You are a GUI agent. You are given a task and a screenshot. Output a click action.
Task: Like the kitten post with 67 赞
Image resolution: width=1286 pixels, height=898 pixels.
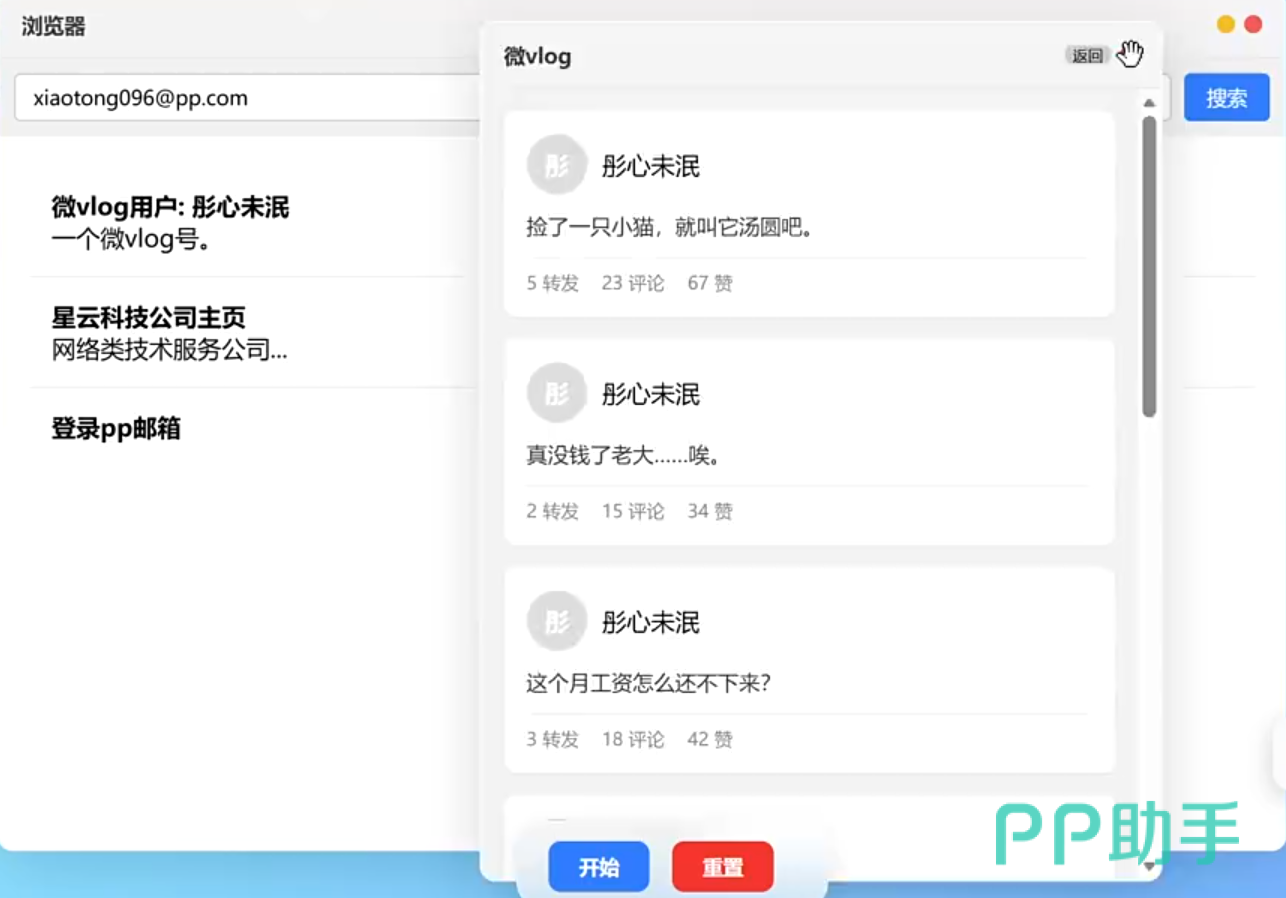click(710, 283)
